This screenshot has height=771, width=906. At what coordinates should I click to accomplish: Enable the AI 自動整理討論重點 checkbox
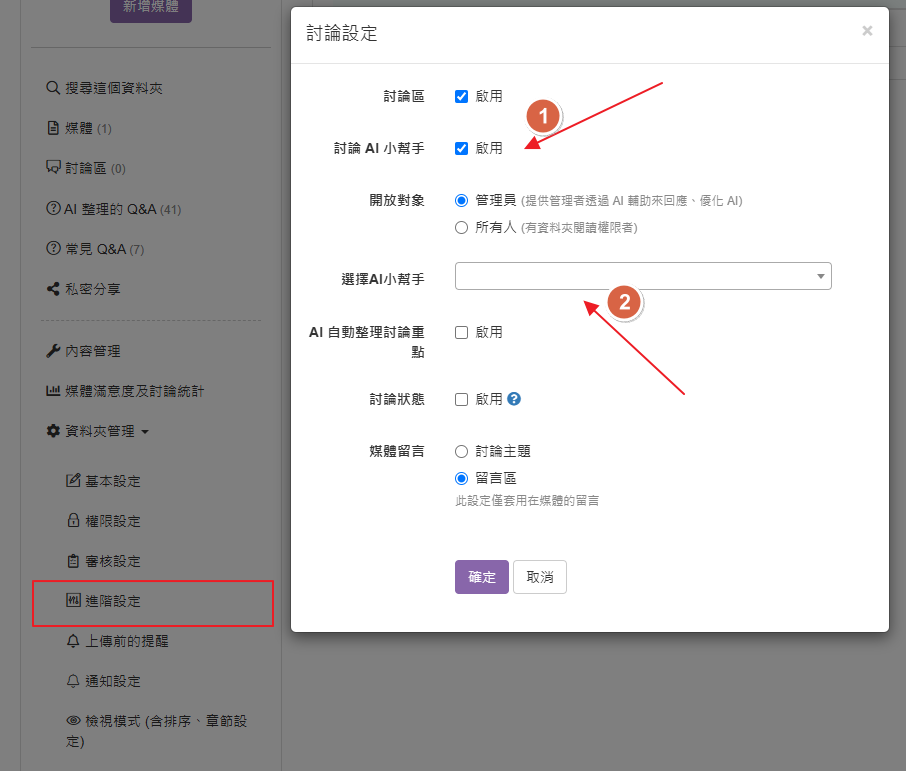(x=461, y=332)
